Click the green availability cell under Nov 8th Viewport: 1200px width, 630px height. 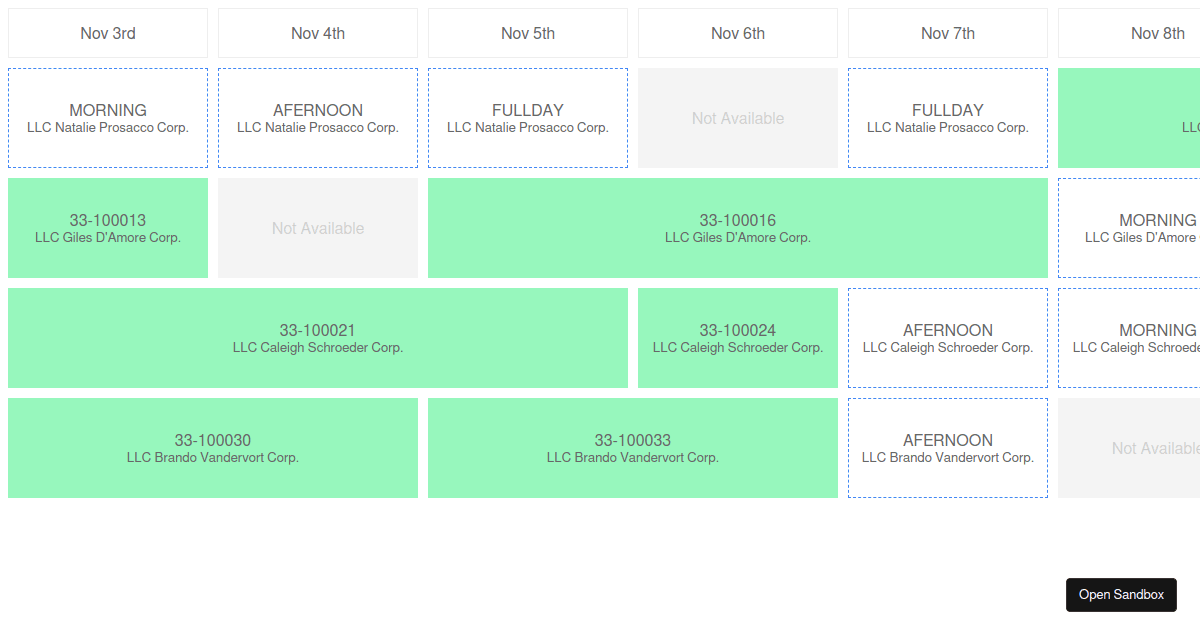[x=1140, y=117]
